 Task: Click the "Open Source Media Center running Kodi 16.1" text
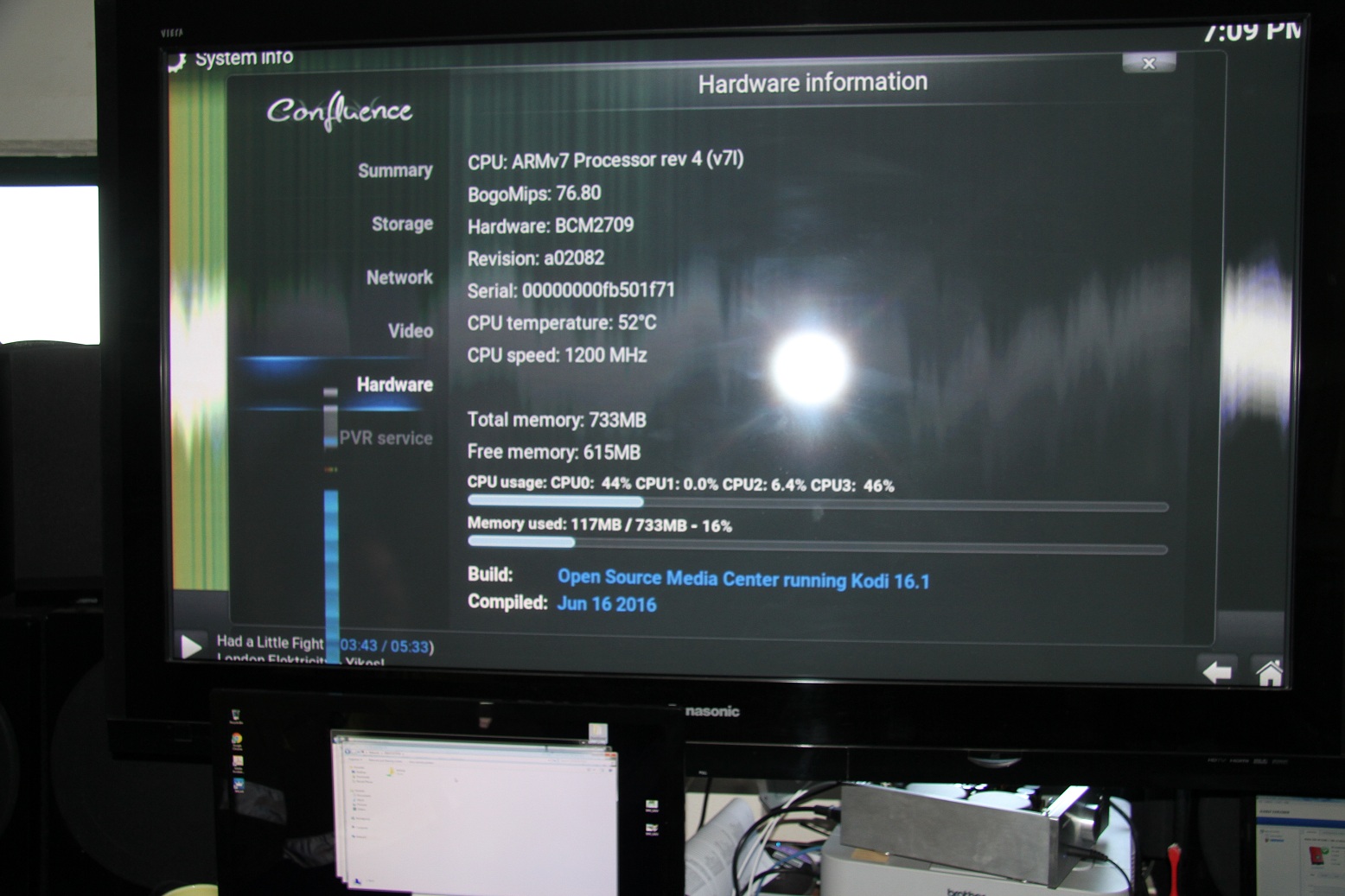point(743,579)
